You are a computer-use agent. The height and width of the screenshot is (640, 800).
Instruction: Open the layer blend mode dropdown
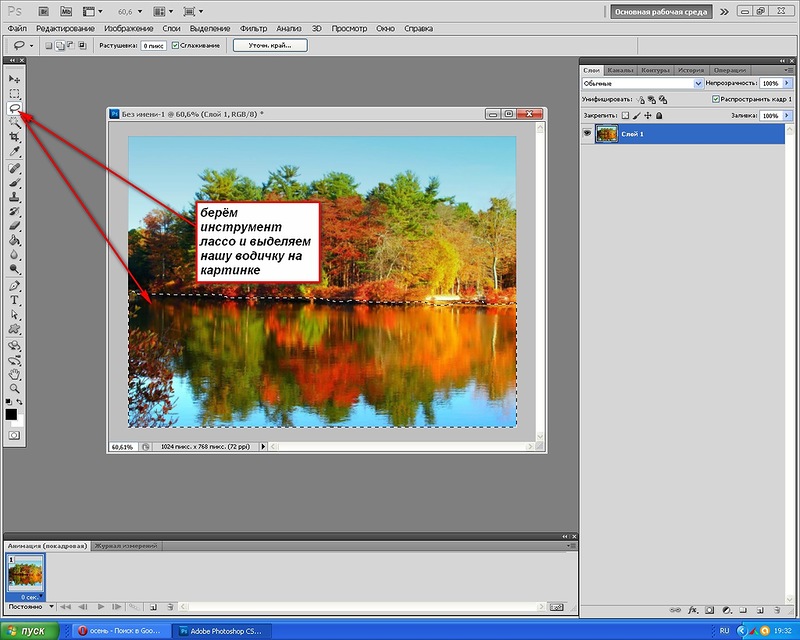pos(642,83)
